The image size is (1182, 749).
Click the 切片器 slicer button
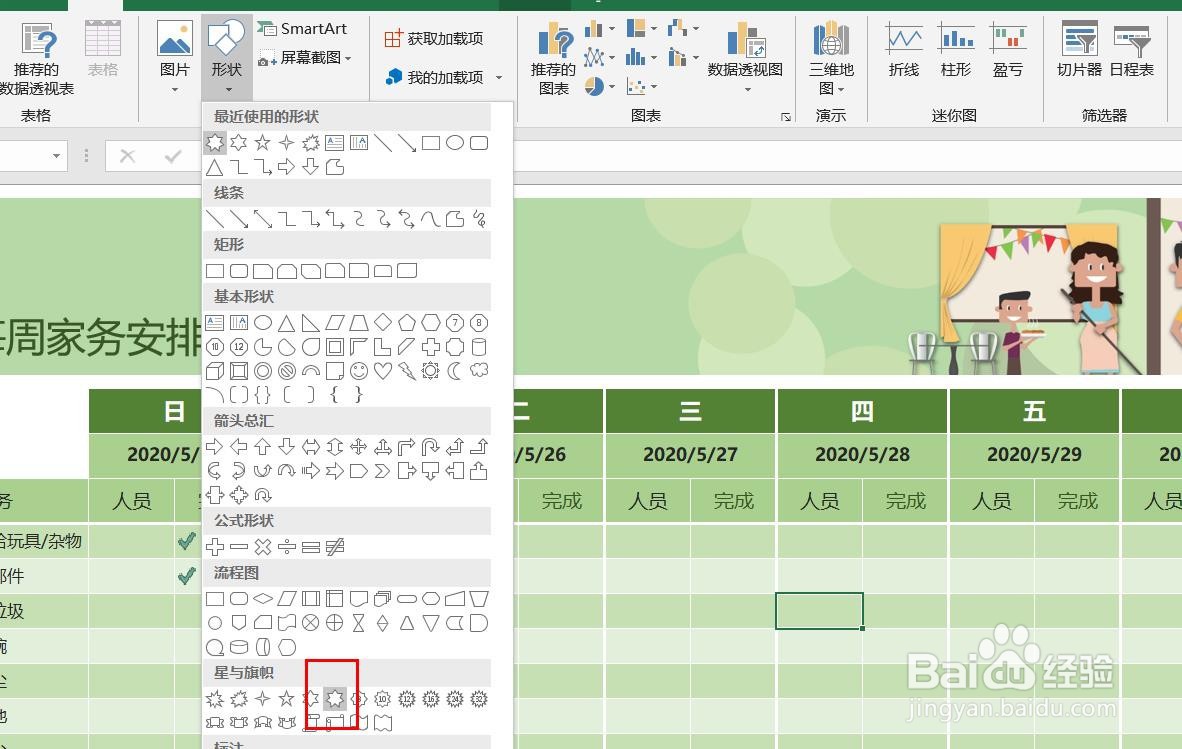point(1079,50)
